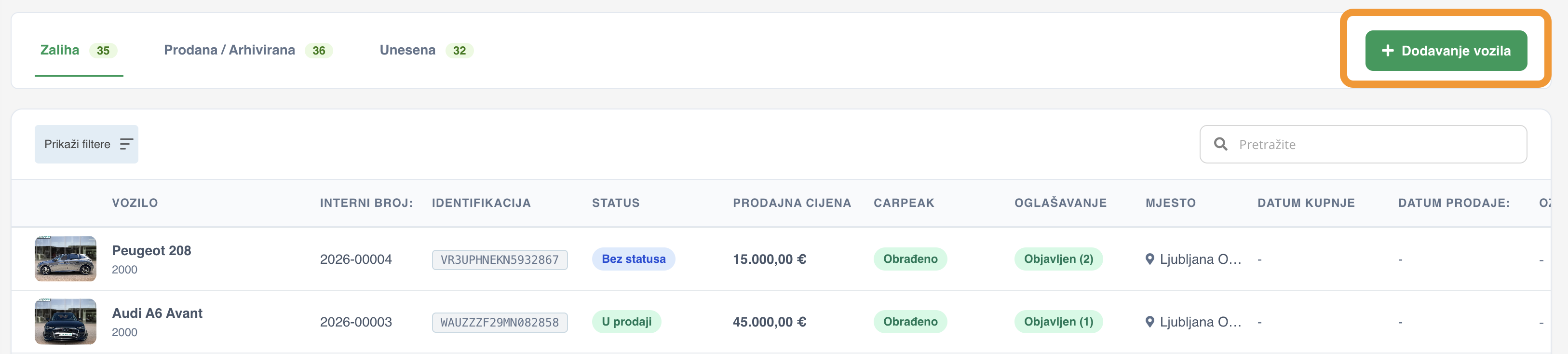Screen dimensions: 1568x354
Task: Switch to the Unesena tab
Action: point(426,51)
